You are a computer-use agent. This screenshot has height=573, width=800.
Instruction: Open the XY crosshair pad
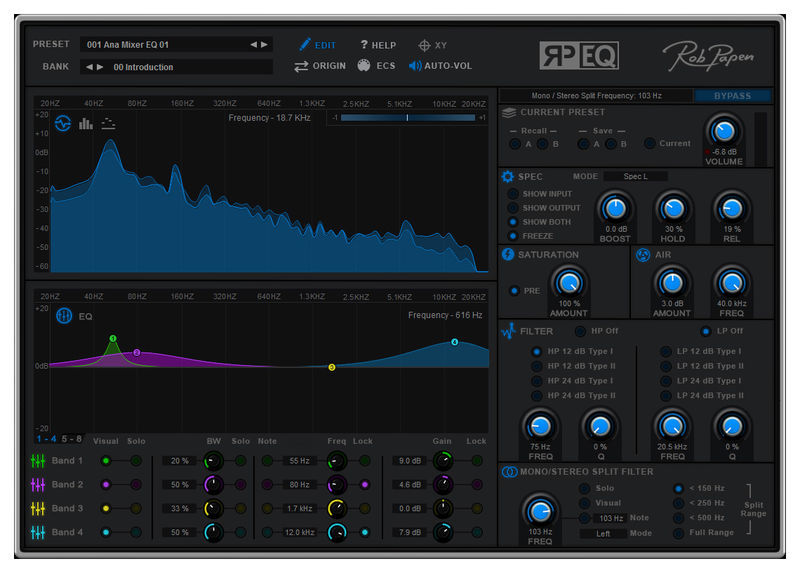coord(424,45)
